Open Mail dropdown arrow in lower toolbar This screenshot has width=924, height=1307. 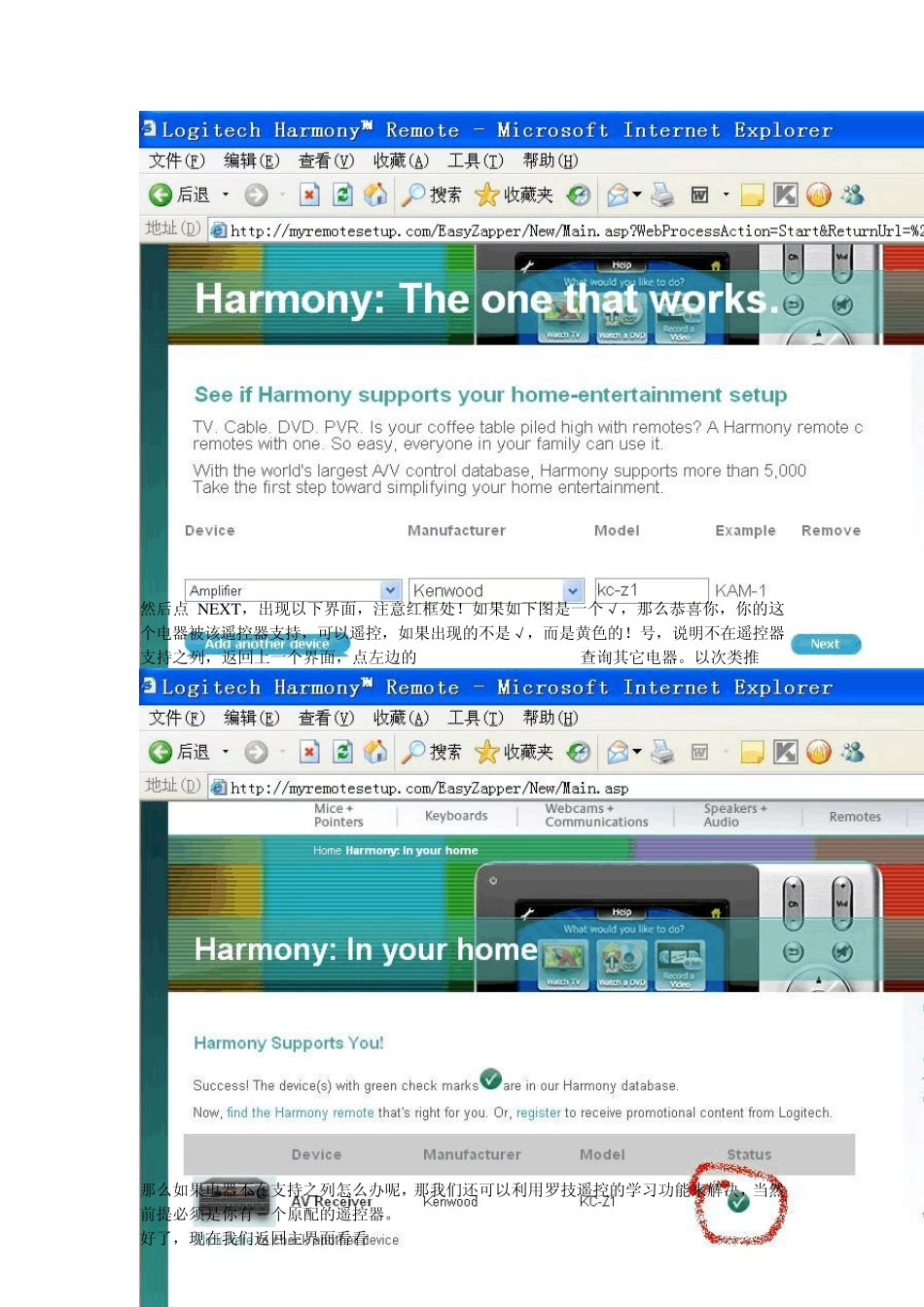[637, 752]
